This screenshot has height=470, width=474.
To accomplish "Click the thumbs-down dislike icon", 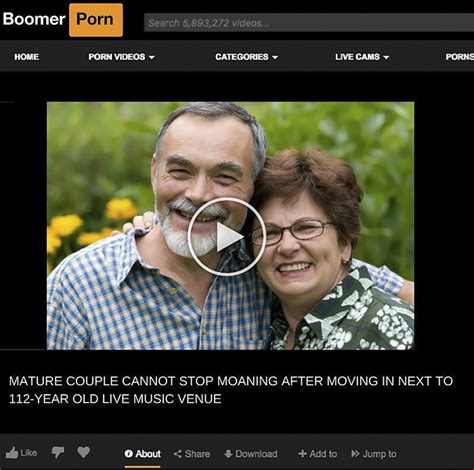I will 58,453.
